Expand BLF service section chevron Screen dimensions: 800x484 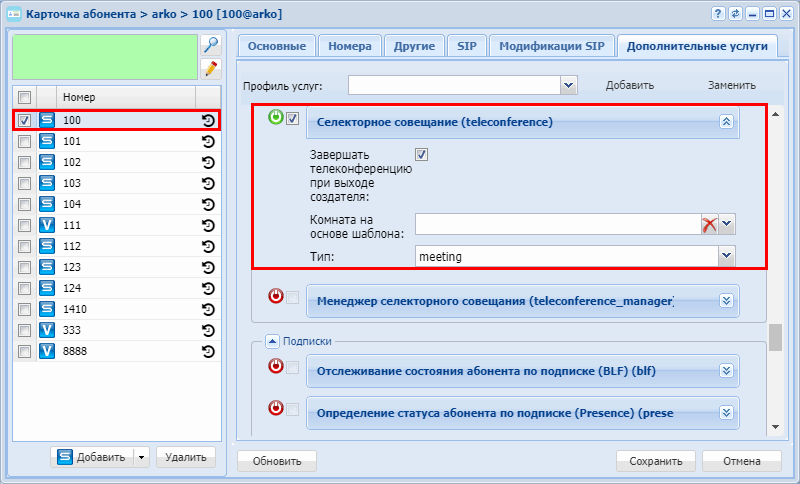(x=727, y=371)
